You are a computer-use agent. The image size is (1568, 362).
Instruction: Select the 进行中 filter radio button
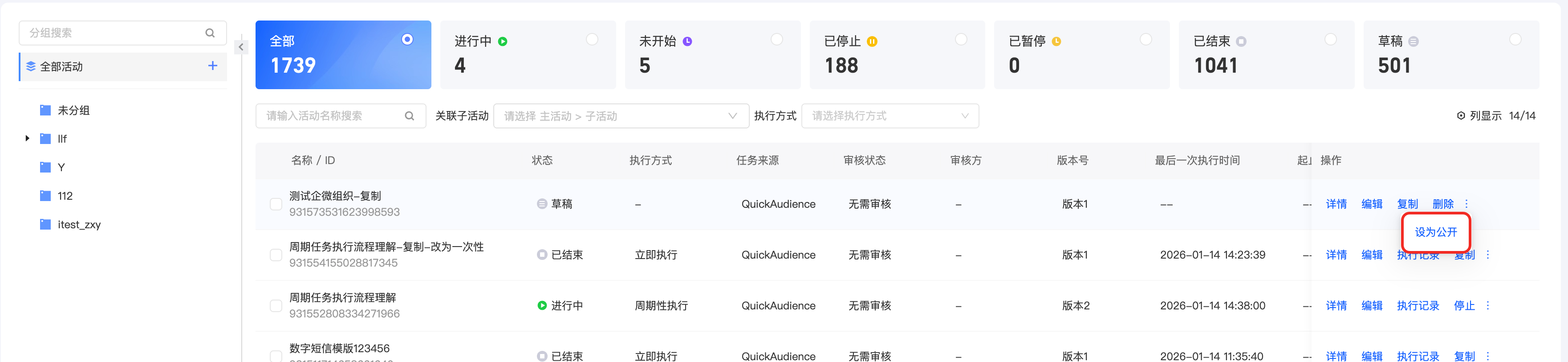tap(592, 40)
